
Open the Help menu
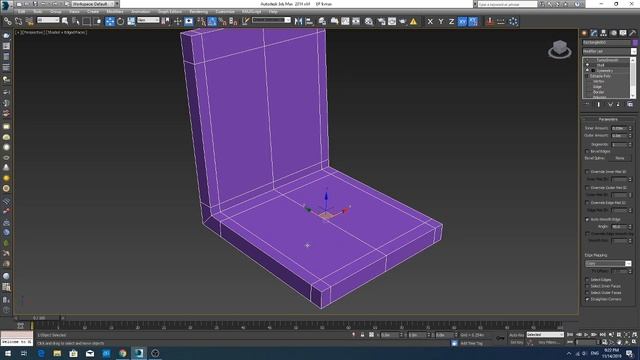[x=273, y=12]
